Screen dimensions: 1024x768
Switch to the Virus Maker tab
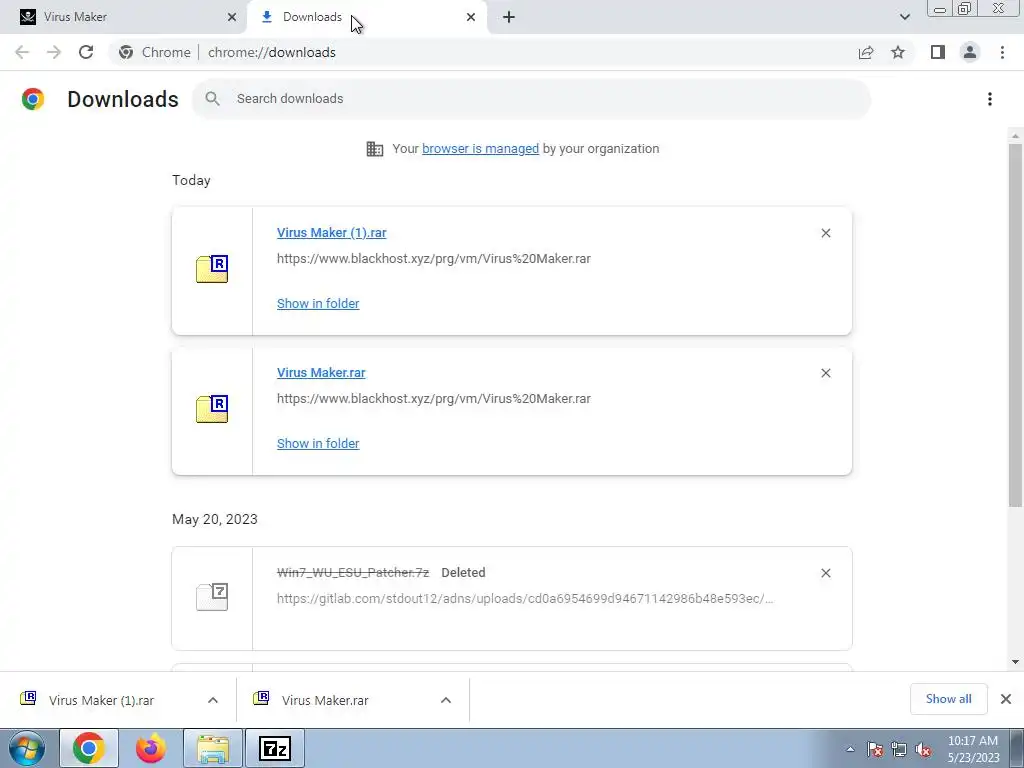[x=124, y=17]
